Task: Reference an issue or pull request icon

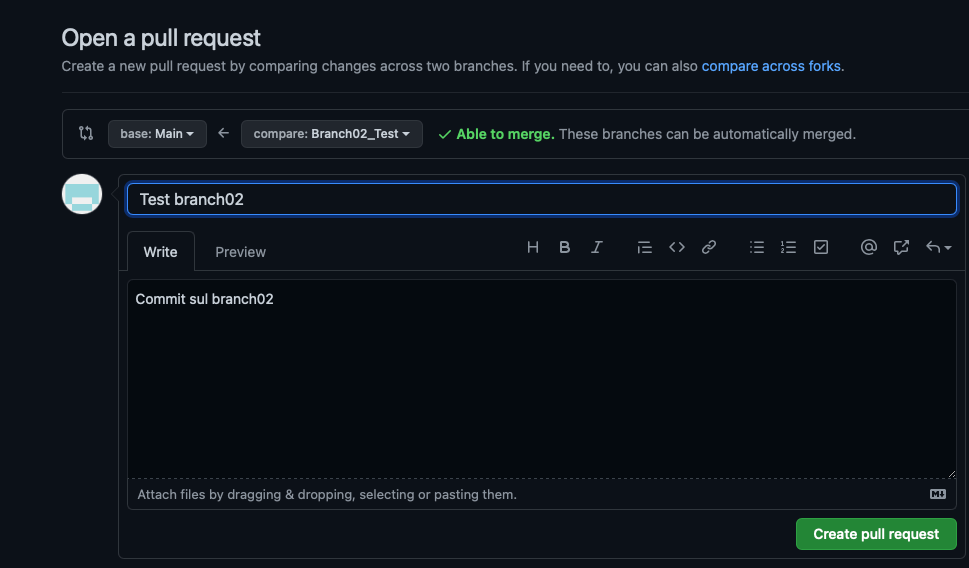Action: tap(901, 247)
